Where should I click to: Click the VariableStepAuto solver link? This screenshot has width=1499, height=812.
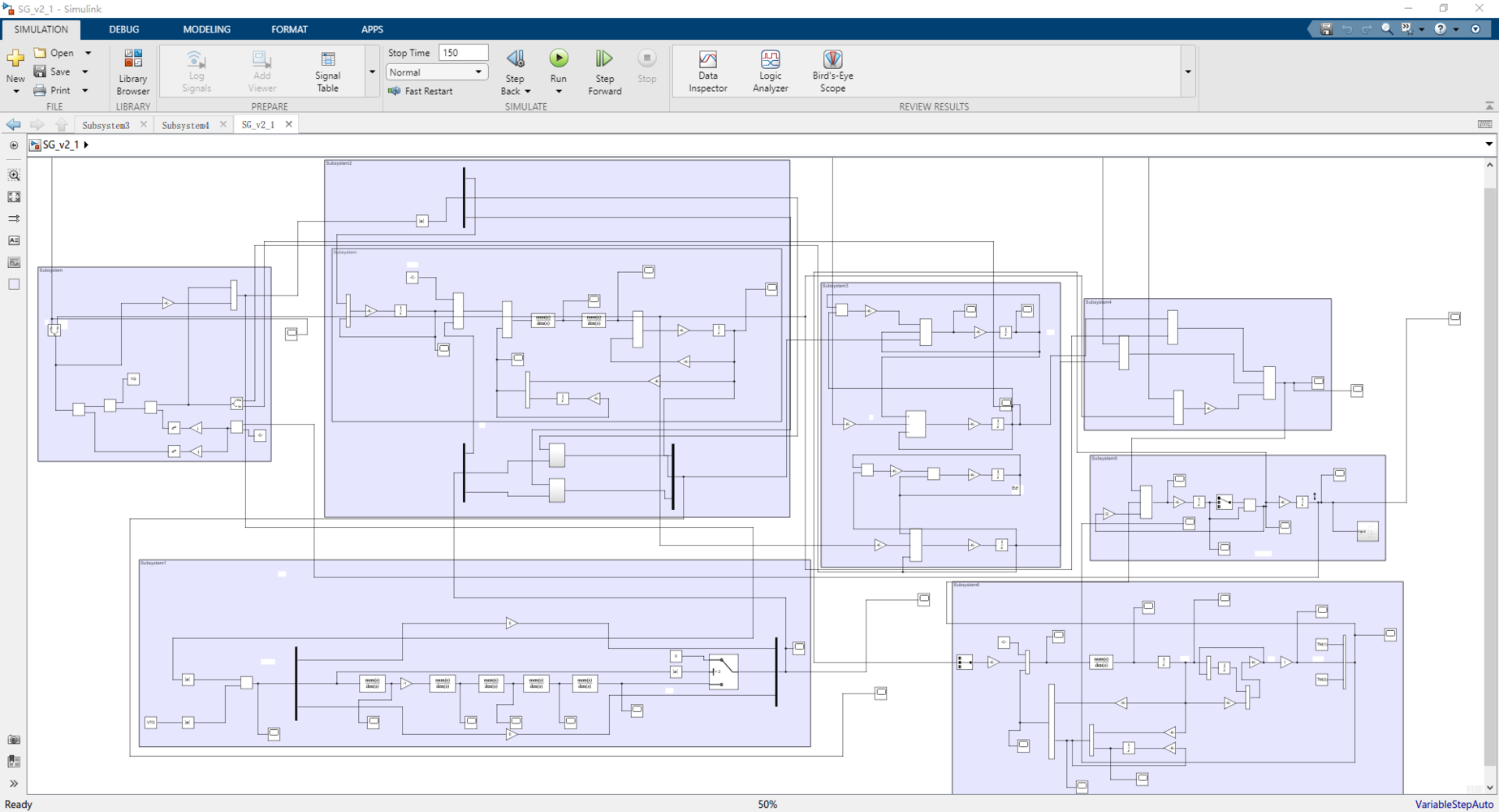[x=1454, y=804]
